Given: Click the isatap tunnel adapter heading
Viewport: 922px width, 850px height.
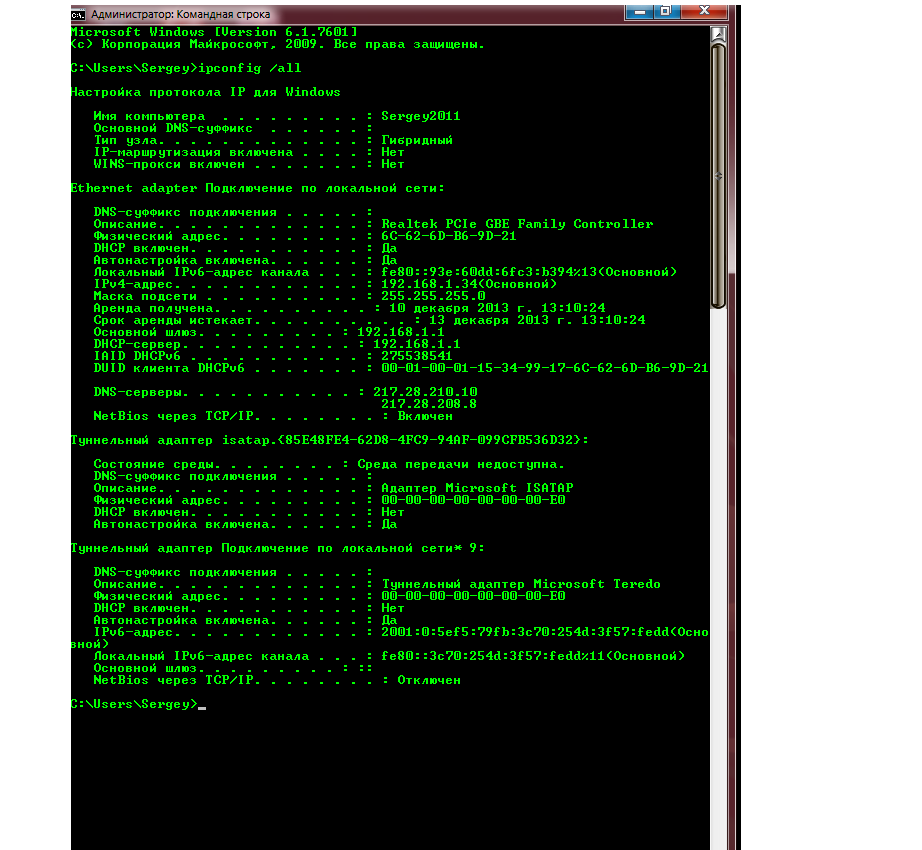Looking at the screenshot, I should click(x=329, y=440).
